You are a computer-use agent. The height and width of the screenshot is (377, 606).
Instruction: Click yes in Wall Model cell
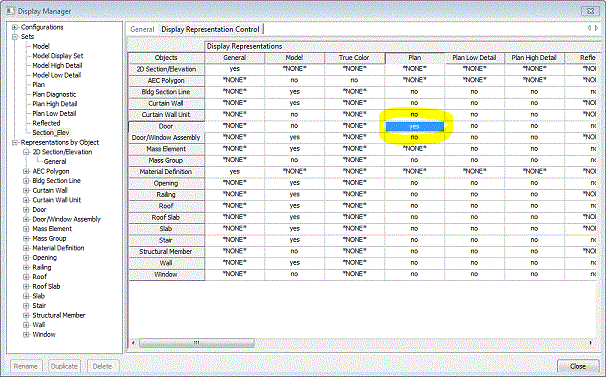[x=294, y=263]
